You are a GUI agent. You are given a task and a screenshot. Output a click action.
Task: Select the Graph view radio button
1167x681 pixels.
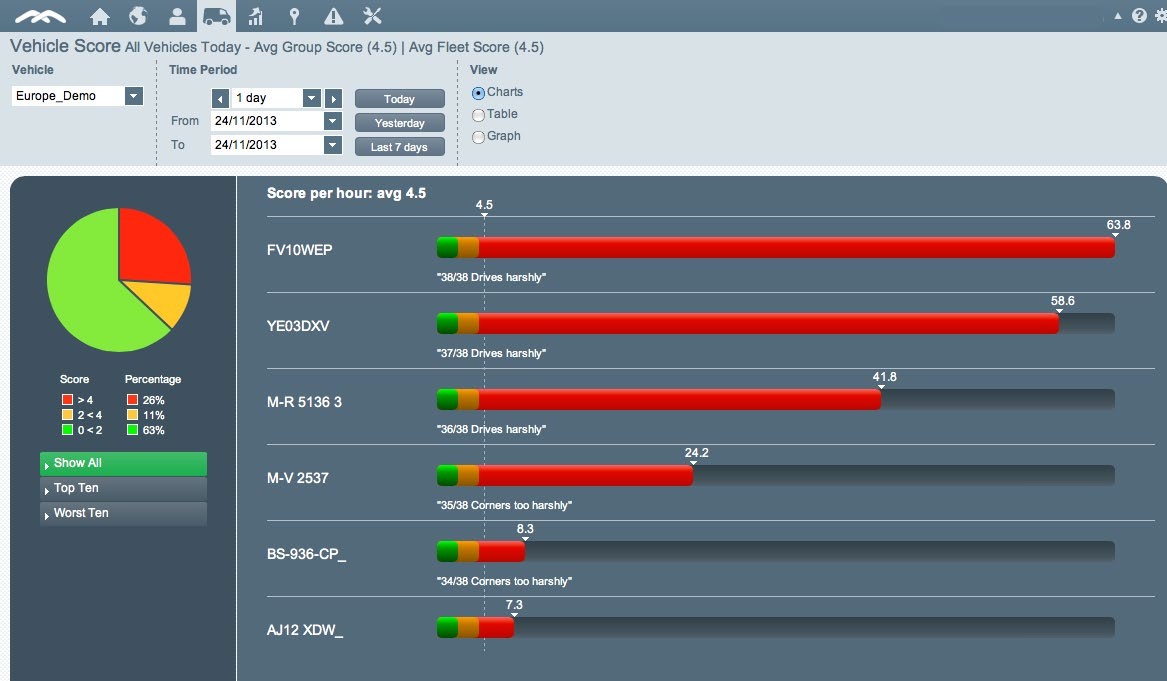[478, 136]
